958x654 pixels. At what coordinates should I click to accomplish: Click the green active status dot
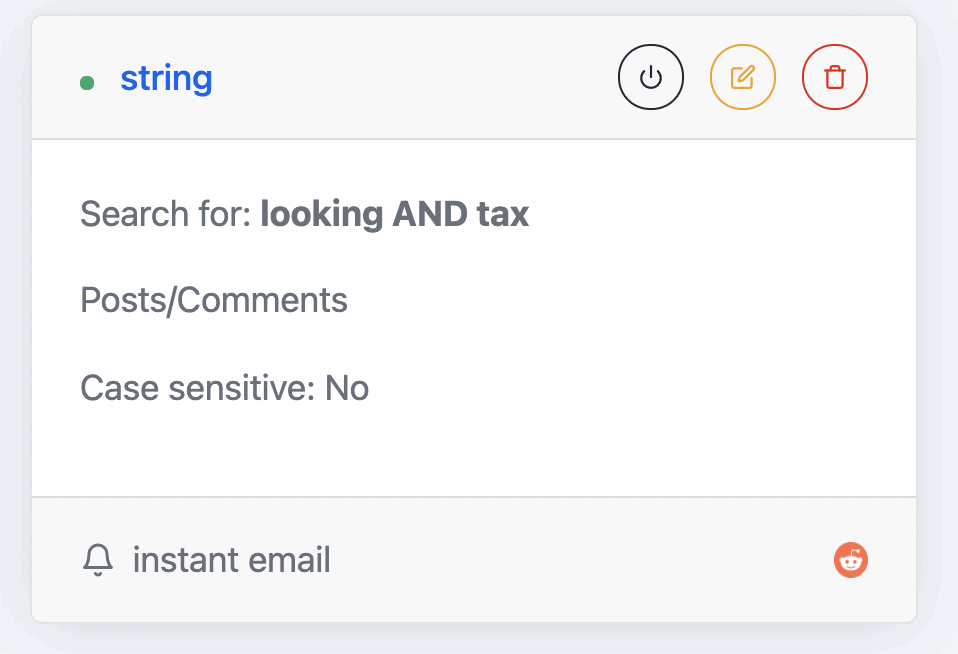(x=87, y=83)
